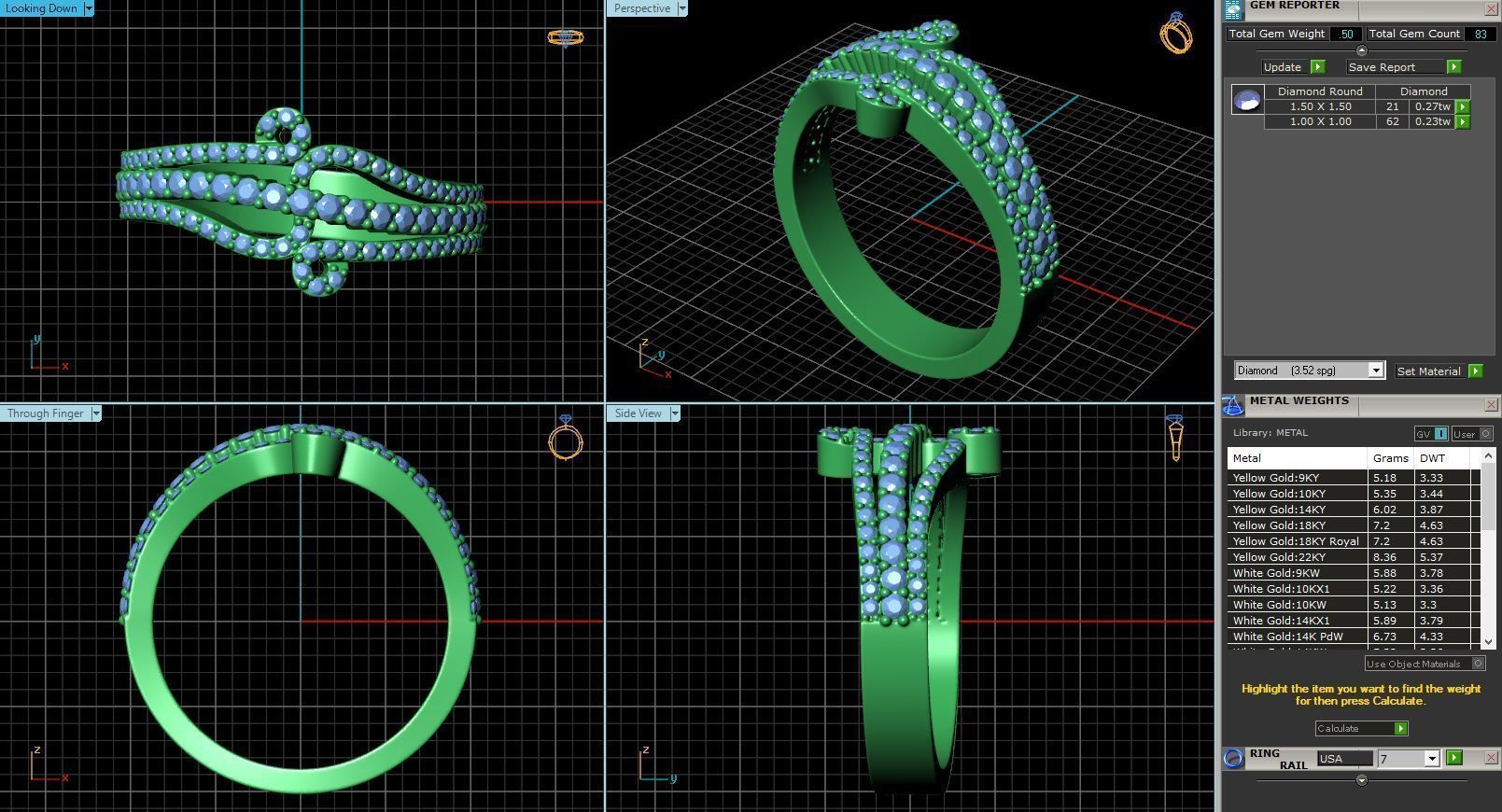
Task: Toggle the User library option
Action: click(x=1472, y=433)
